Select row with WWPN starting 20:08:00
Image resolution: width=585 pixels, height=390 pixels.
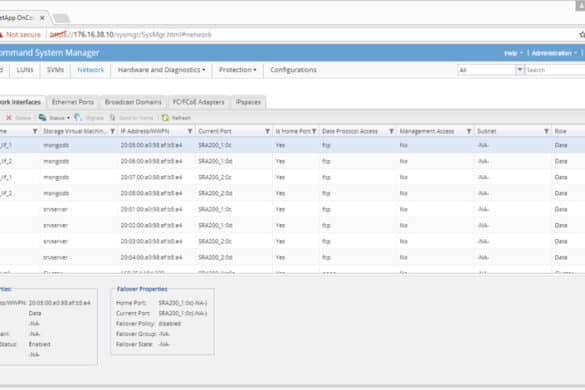[292, 193]
